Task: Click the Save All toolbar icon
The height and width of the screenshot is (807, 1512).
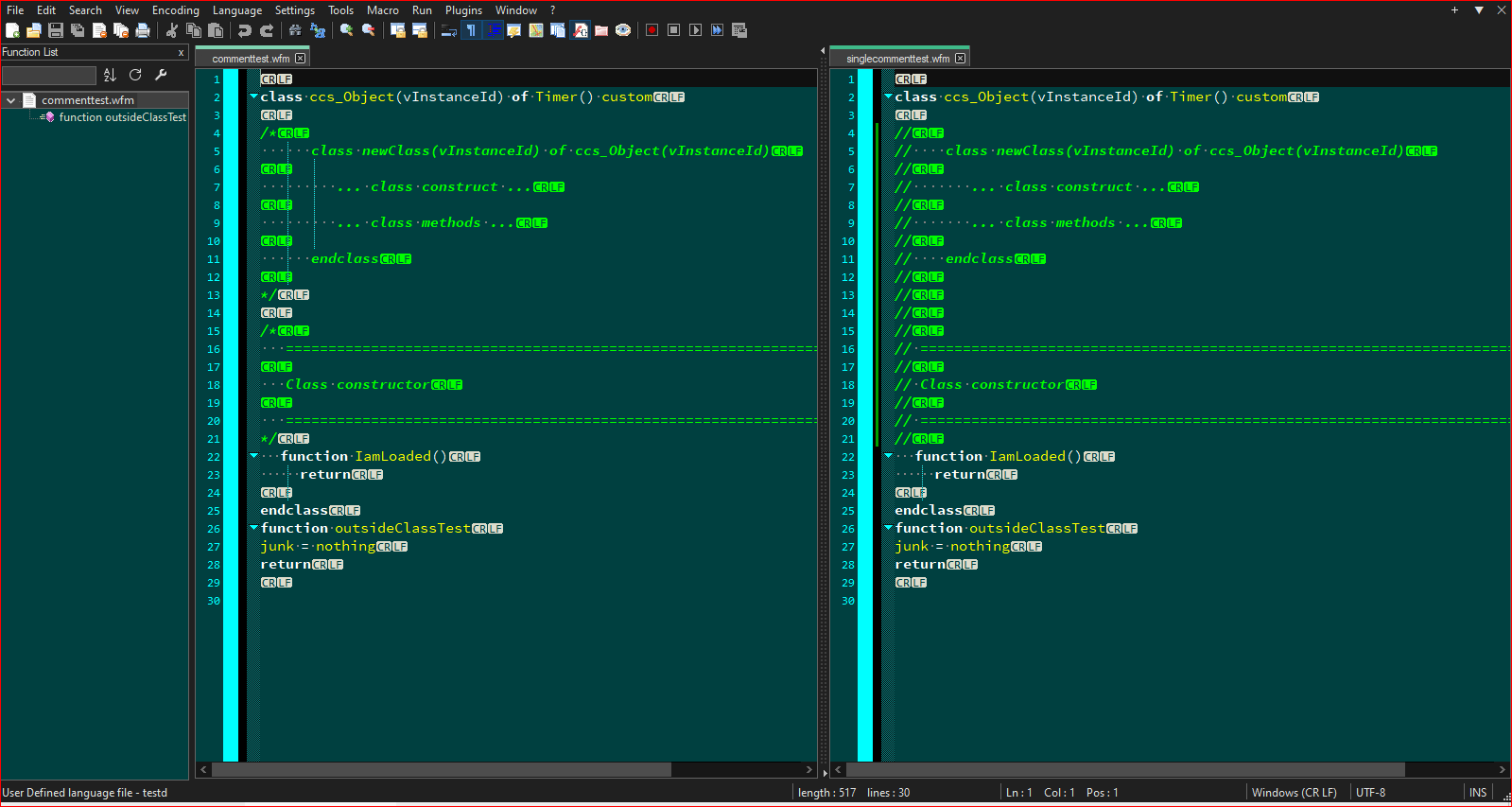Action: 78,30
